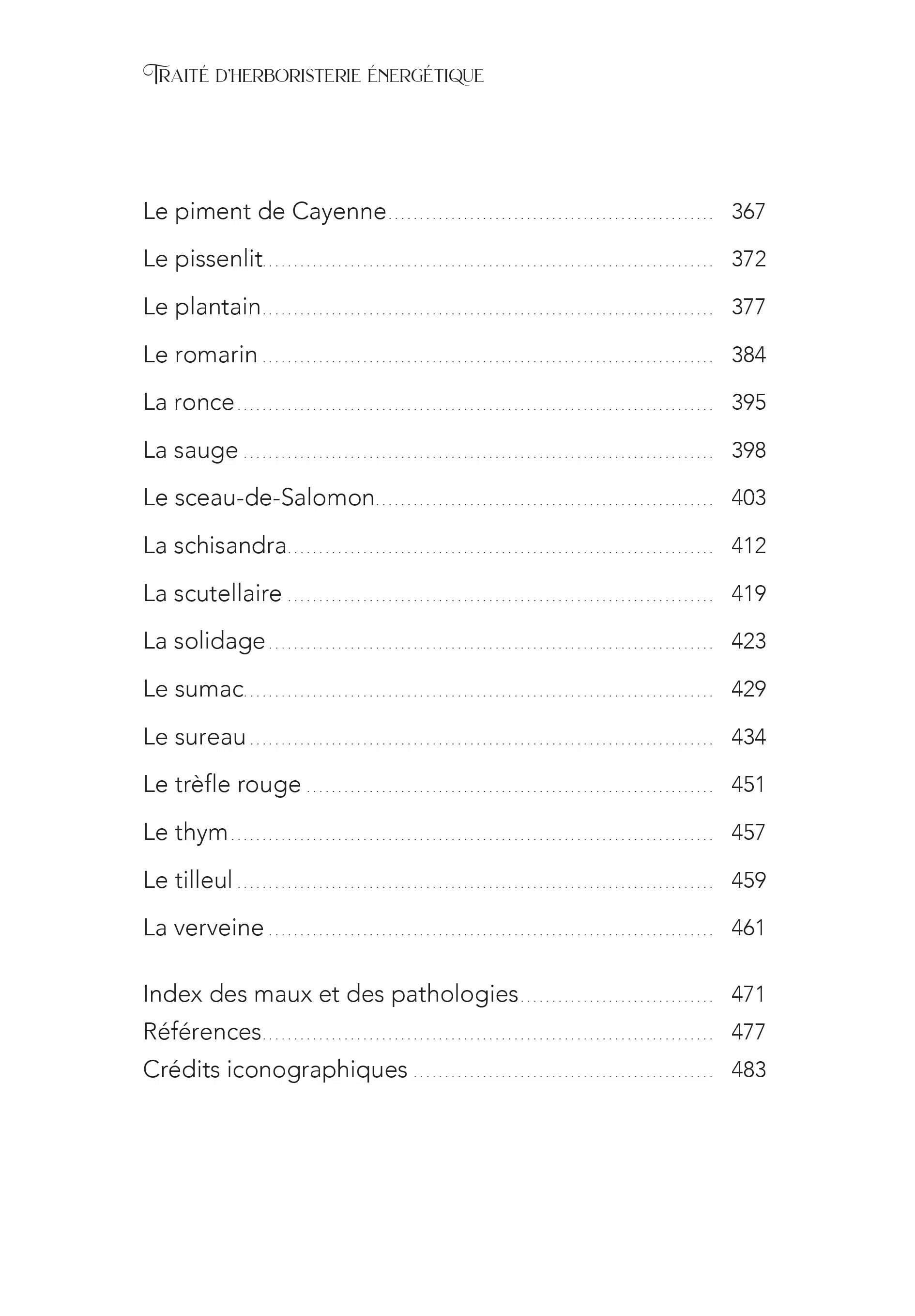915x1316 pixels.
Task: Open the "Le piment de Cayenne" entry
Action: (265, 212)
